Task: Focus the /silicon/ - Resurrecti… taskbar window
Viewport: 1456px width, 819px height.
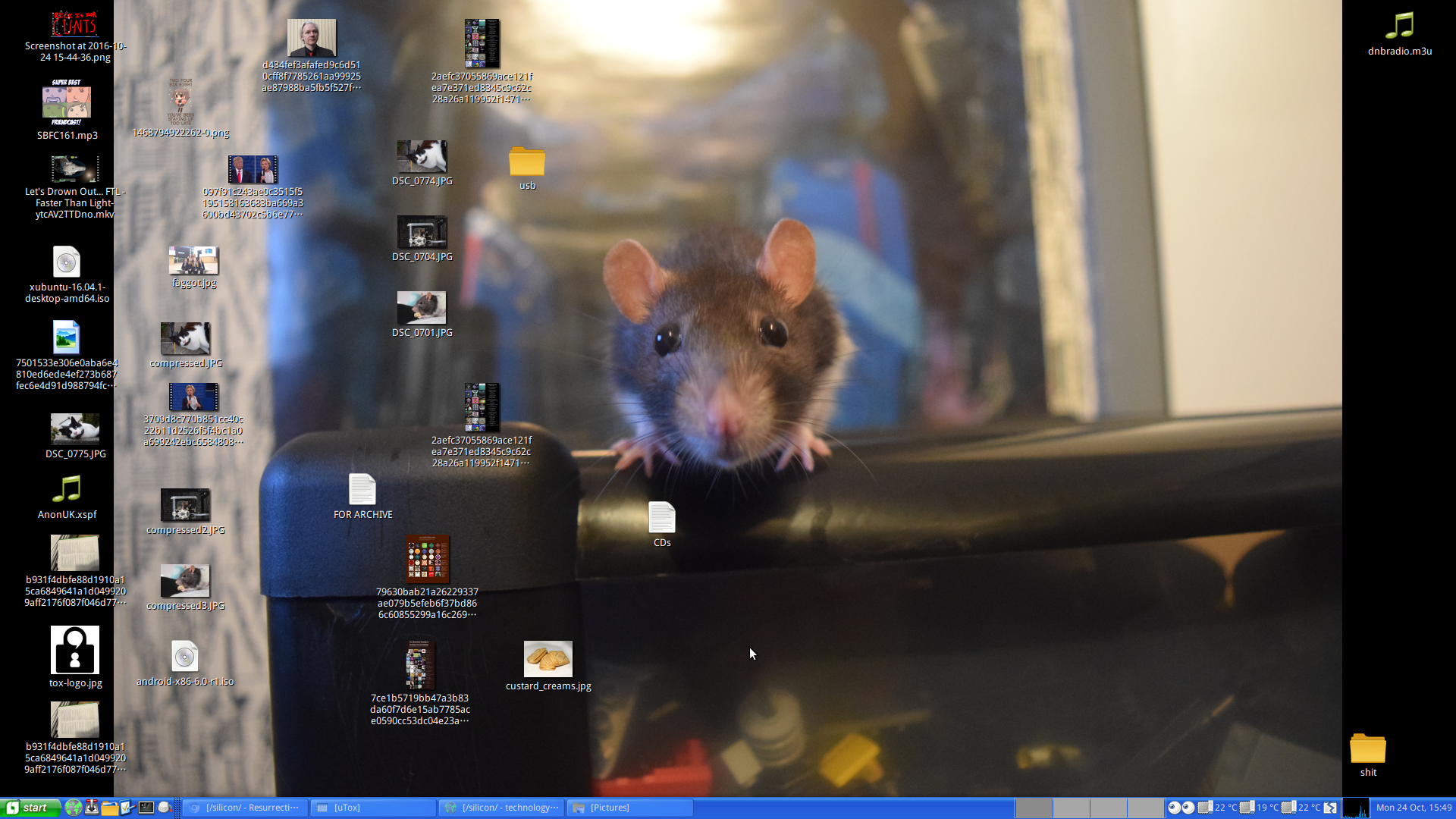Action: (245, 808)
